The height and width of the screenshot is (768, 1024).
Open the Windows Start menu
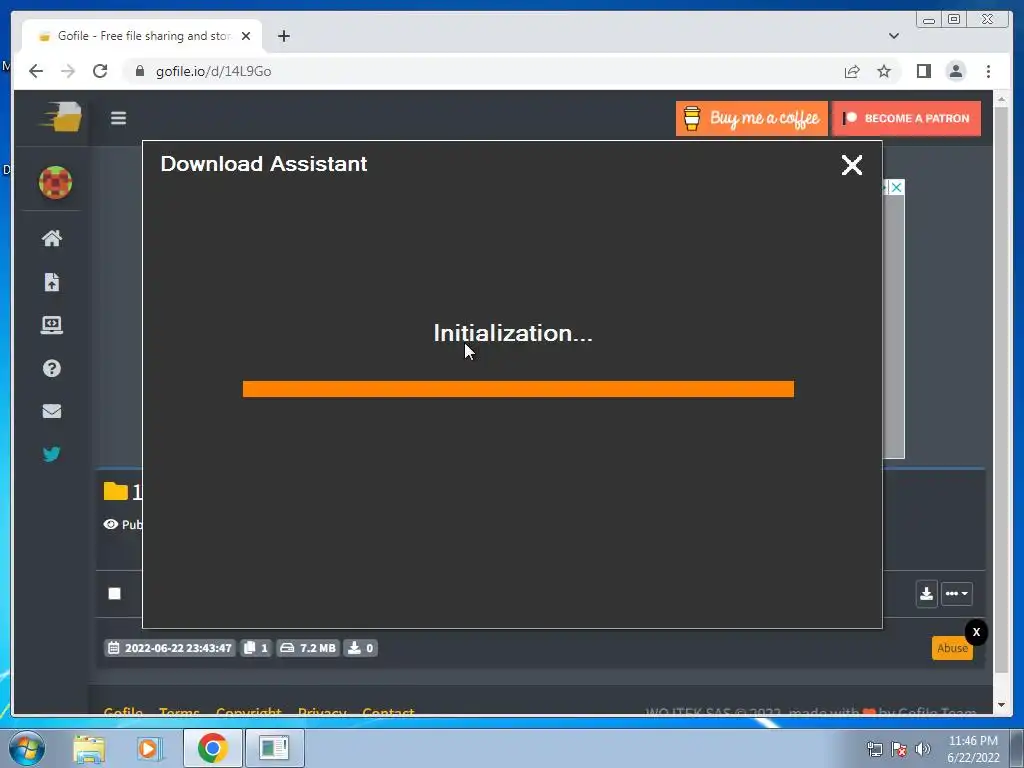pyautogui.click(x=27, y=748)
